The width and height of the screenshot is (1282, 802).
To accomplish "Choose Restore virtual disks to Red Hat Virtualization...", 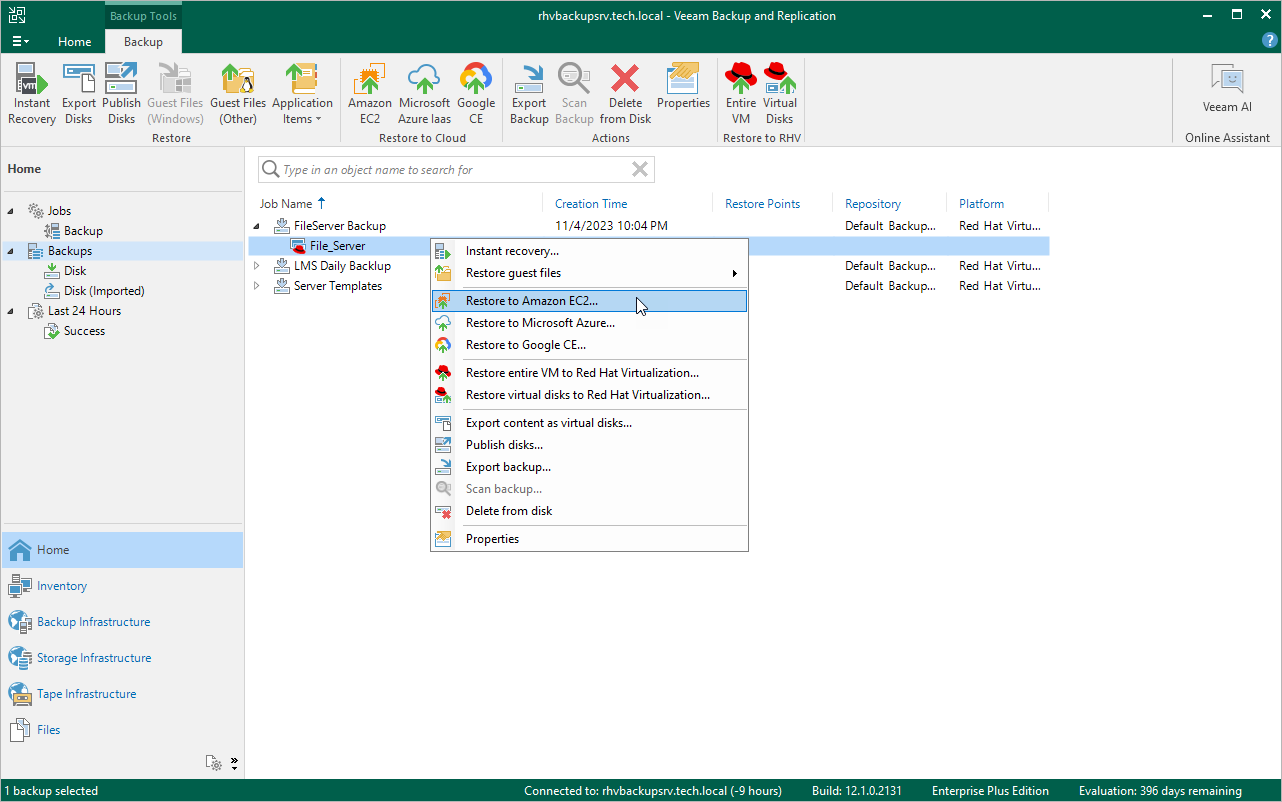I will [589, 395].
